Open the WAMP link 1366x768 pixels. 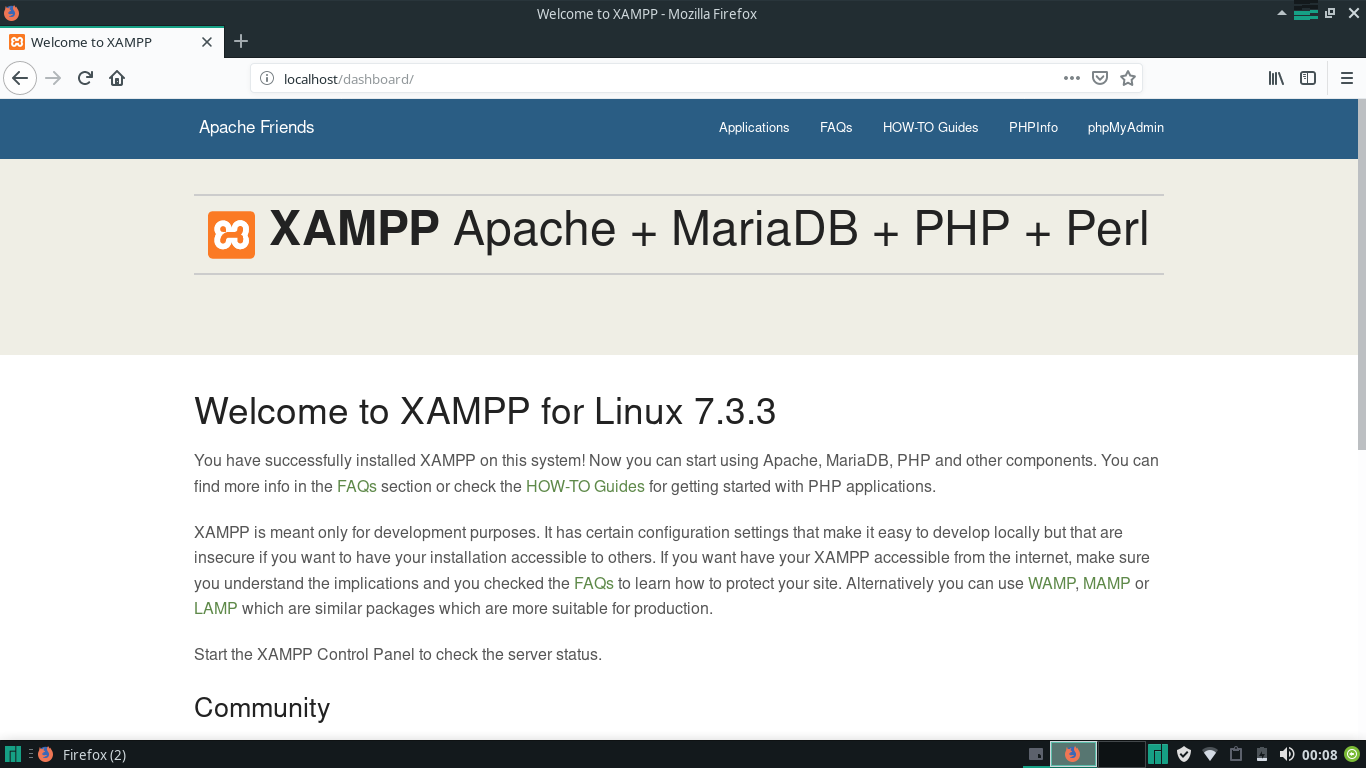1051,583
